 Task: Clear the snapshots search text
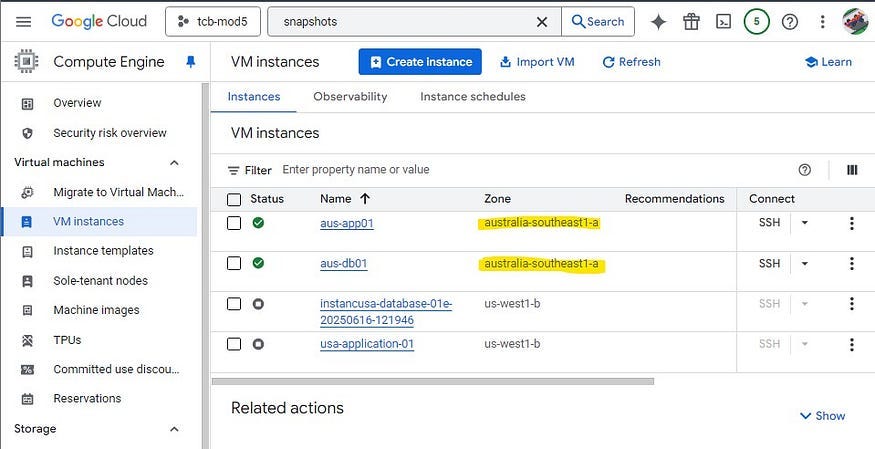[541, 22]
